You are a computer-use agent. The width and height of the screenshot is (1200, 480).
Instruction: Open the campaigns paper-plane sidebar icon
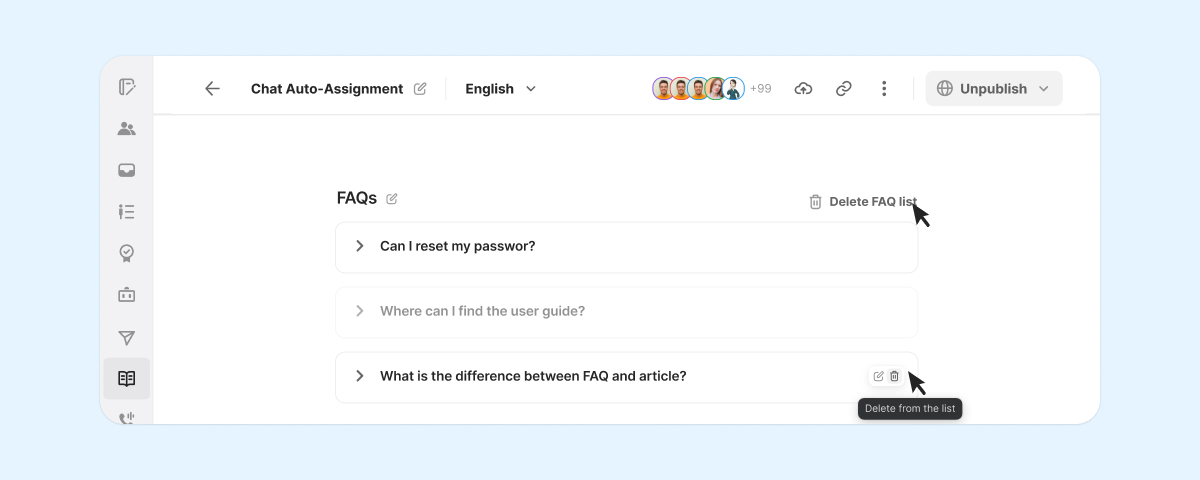(x=126, y=338)
